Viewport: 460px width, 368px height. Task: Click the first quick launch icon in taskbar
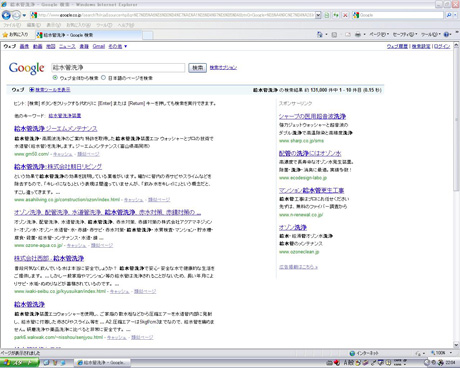46,363
